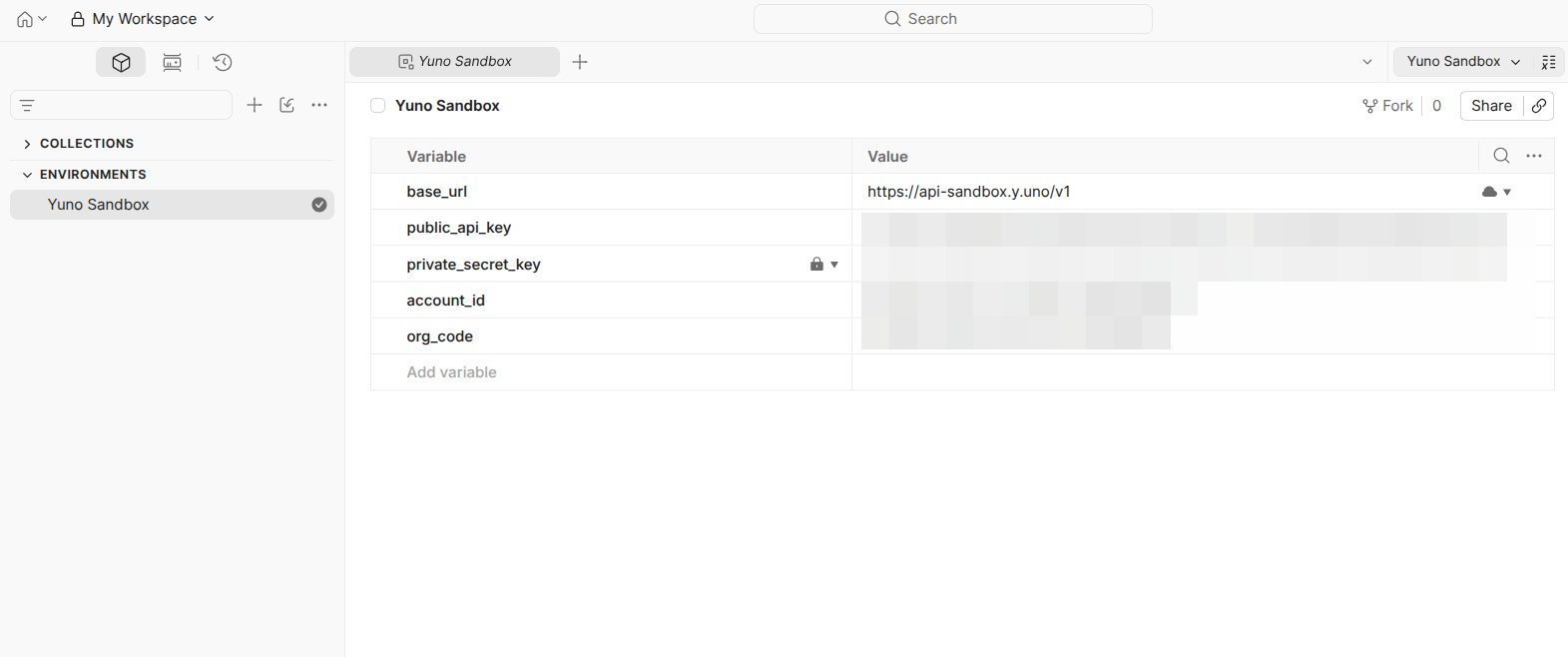Click the fork count 0
This screenshot has height=657, width=1568.
point(1436,106)
